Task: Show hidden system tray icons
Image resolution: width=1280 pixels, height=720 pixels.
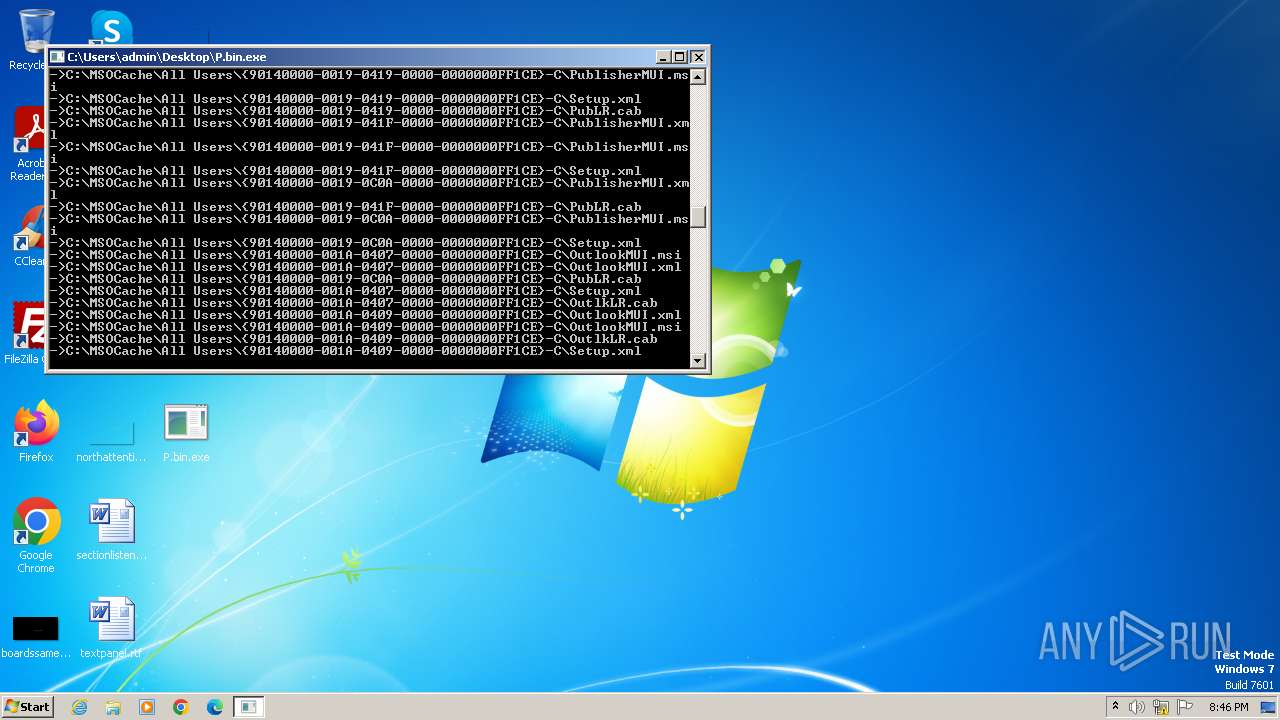Action: (x=1115, y=707)
